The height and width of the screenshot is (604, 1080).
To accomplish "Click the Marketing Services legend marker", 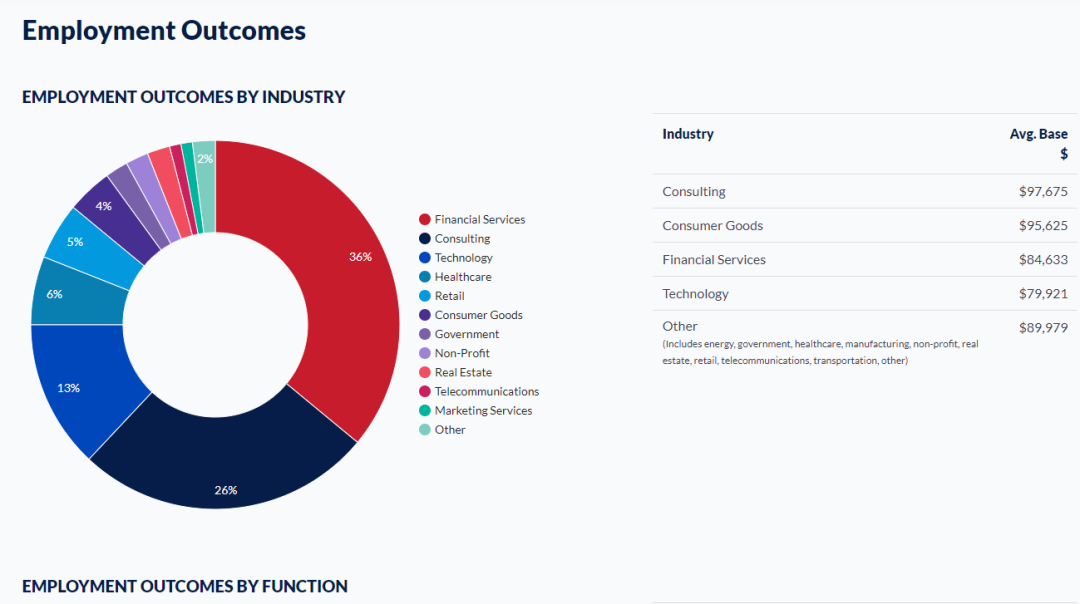I will click(x=424, y=411).
